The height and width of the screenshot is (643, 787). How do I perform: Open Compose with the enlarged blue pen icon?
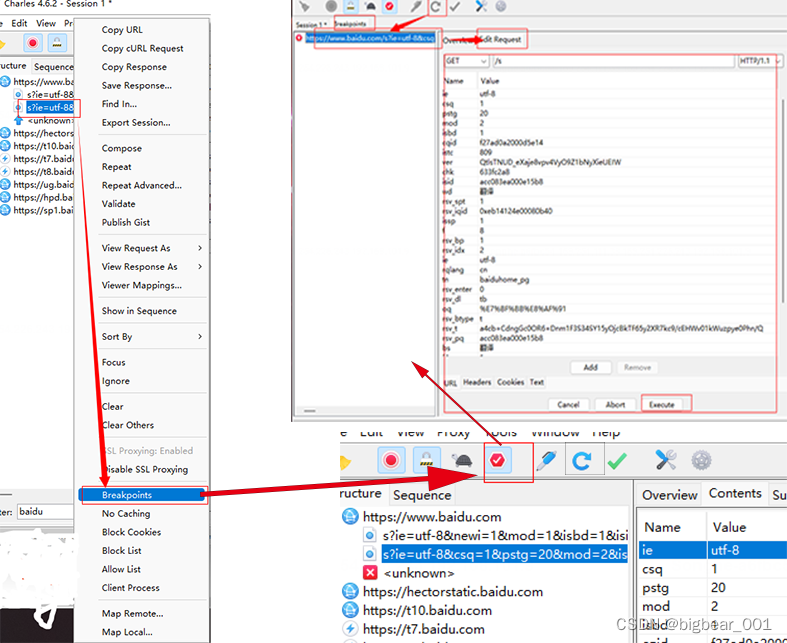(547, 460)
